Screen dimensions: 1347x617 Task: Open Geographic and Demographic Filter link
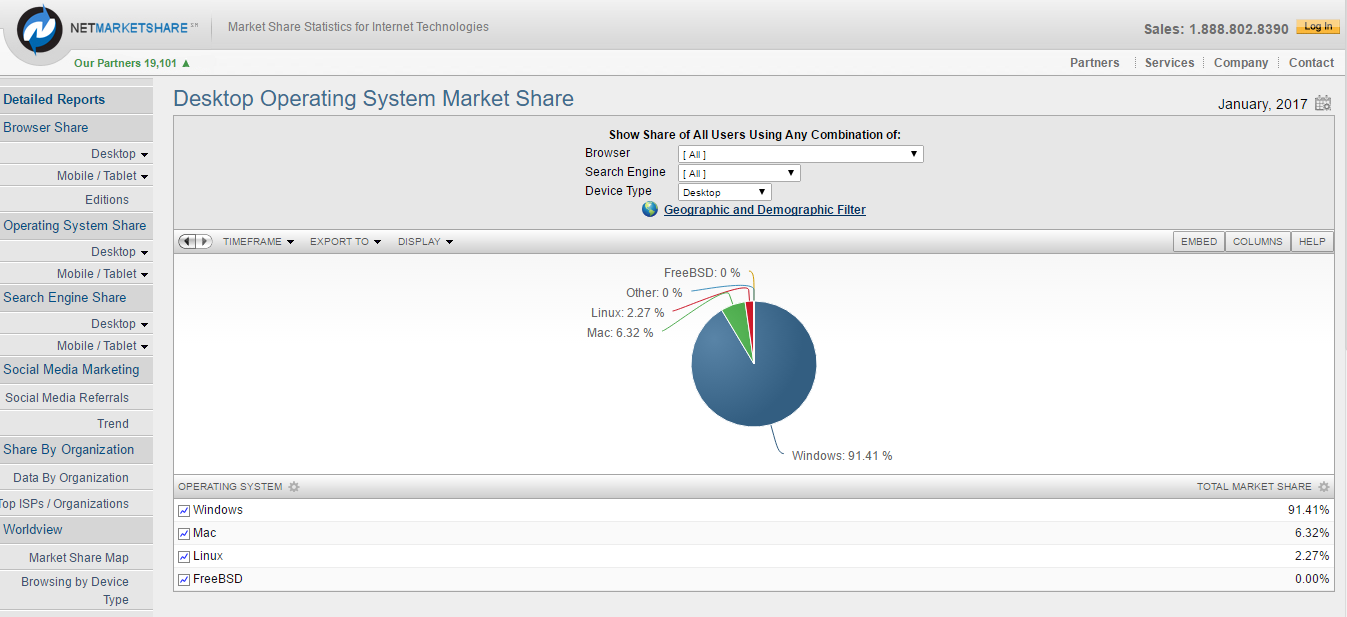[x=765, y=210]
